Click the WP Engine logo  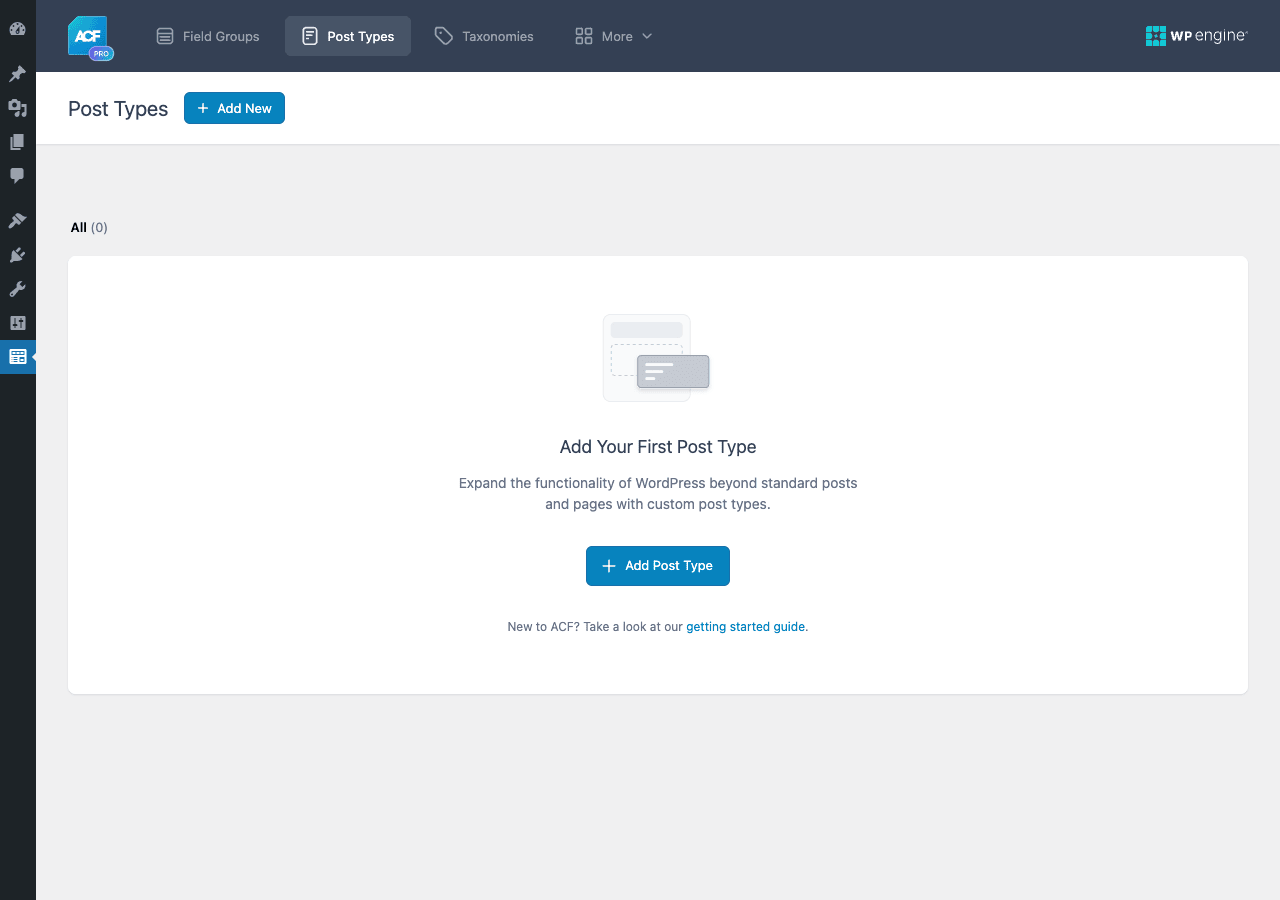pos(1196,36)
